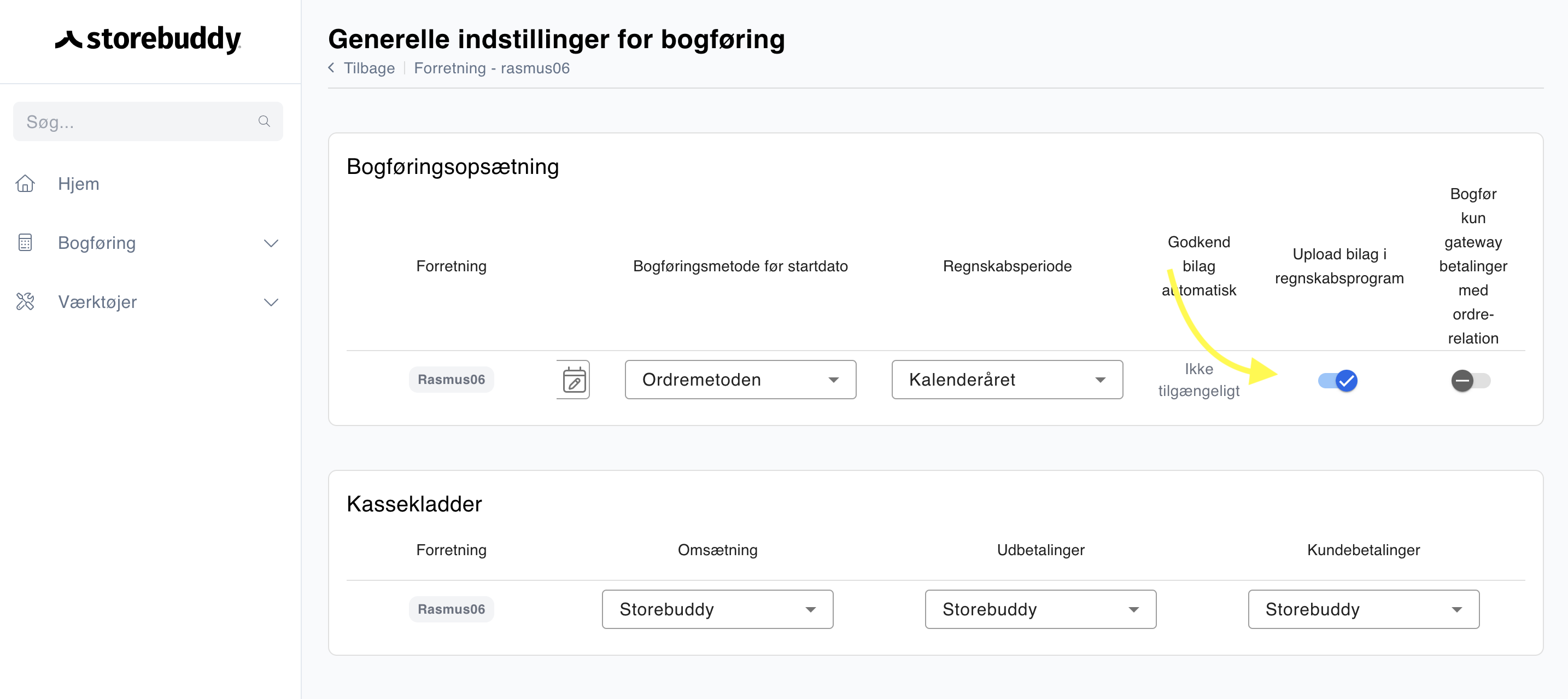Click the Hjem house icon
The height and width of the screenshot is (699, 1568).
pyautogui.click(x=25, y=183)
